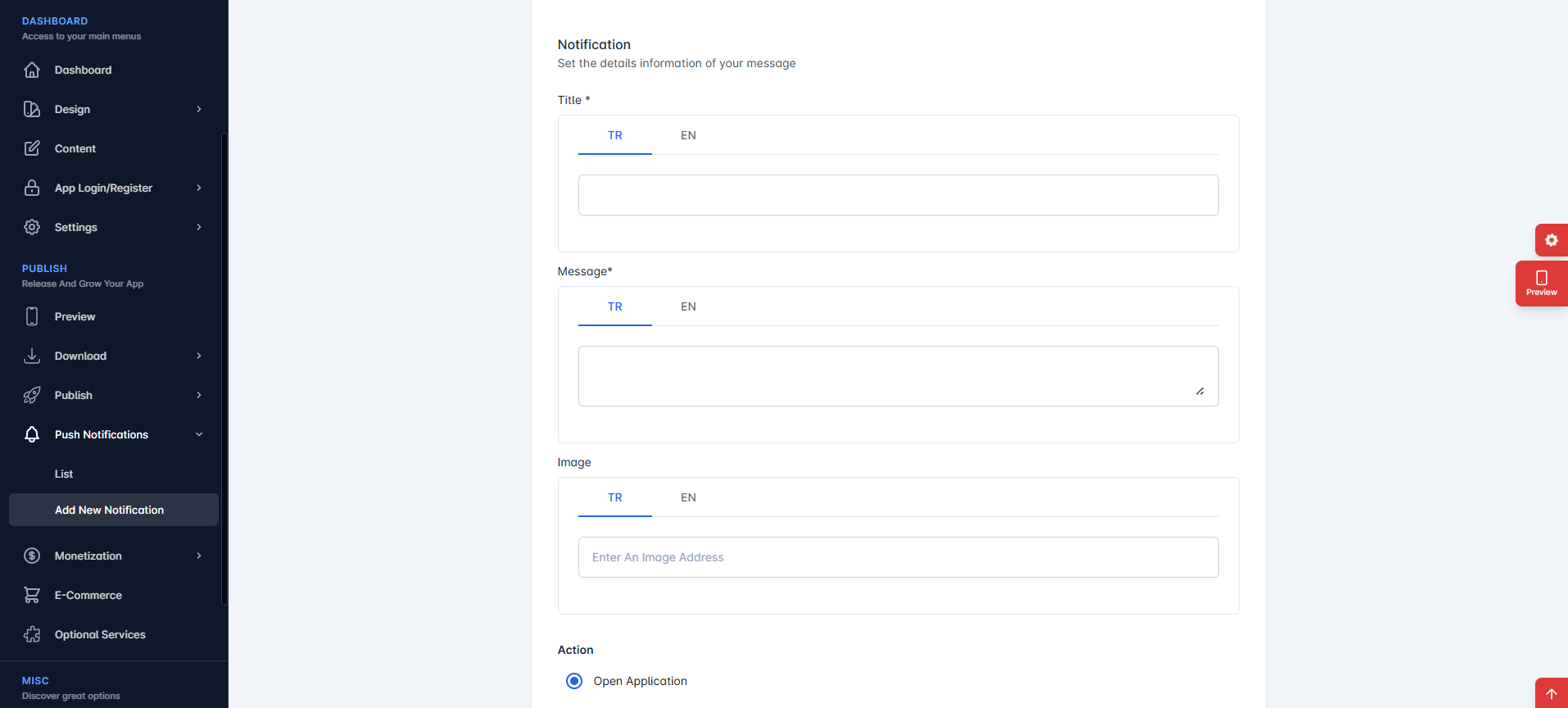Click the Notification section heading
Viewport: 1568px width, 708px height.
coord(594,44)
